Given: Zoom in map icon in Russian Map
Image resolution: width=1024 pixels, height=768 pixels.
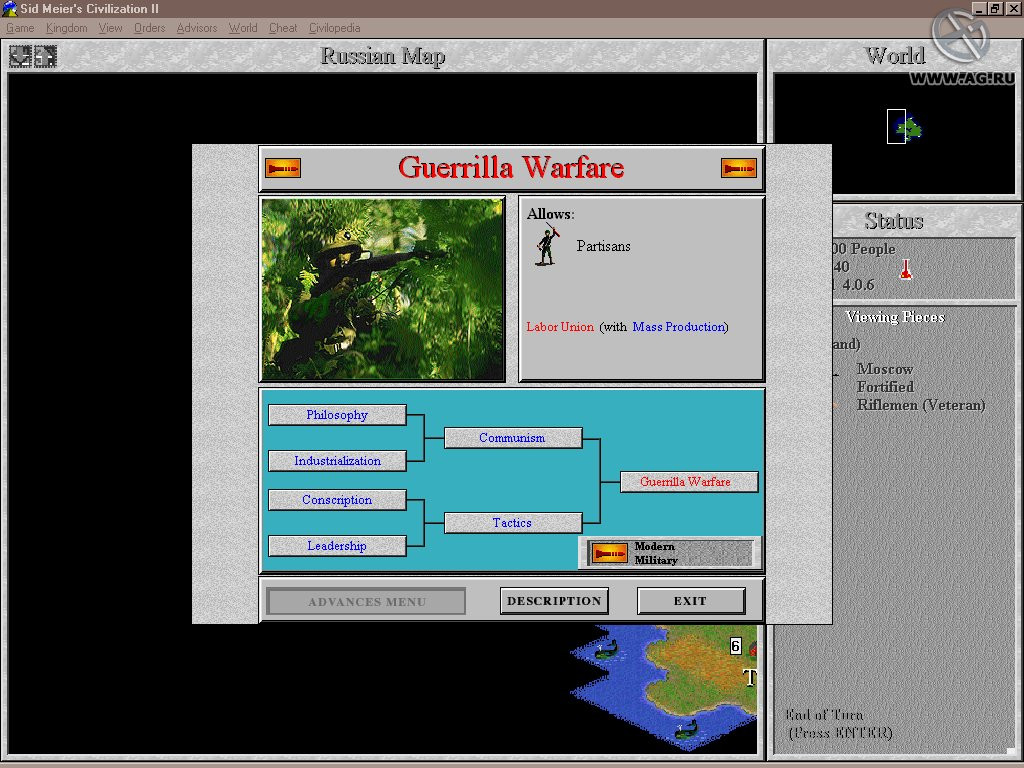Looking at the screenshot, I should click(20, 56).
